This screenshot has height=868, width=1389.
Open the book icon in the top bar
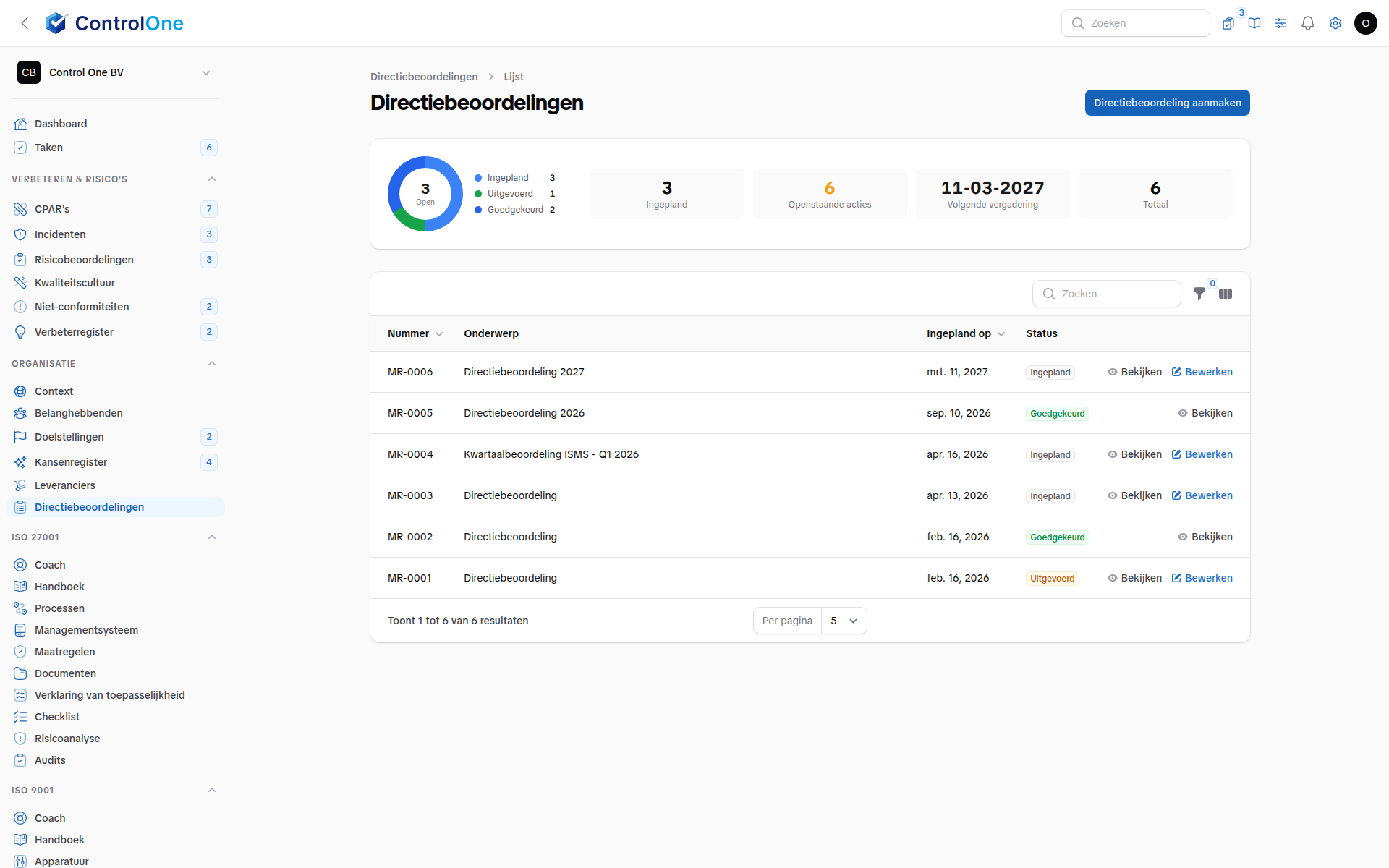[x=1254, y=23]
